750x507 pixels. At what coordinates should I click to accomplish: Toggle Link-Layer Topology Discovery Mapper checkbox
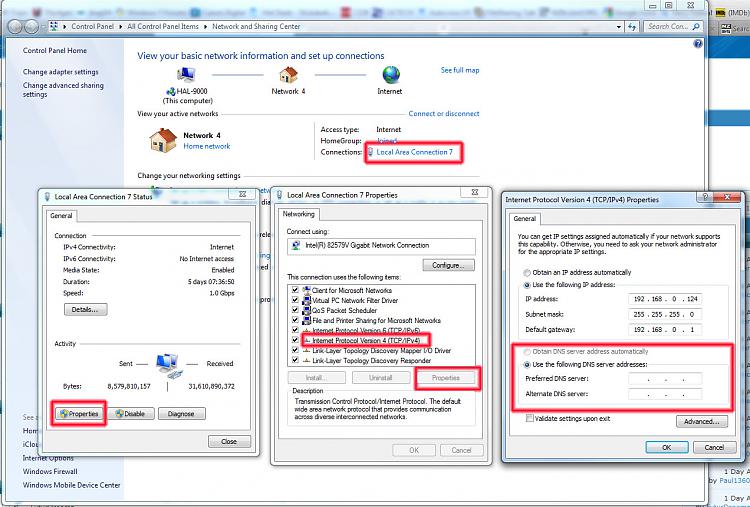point(295,351)
